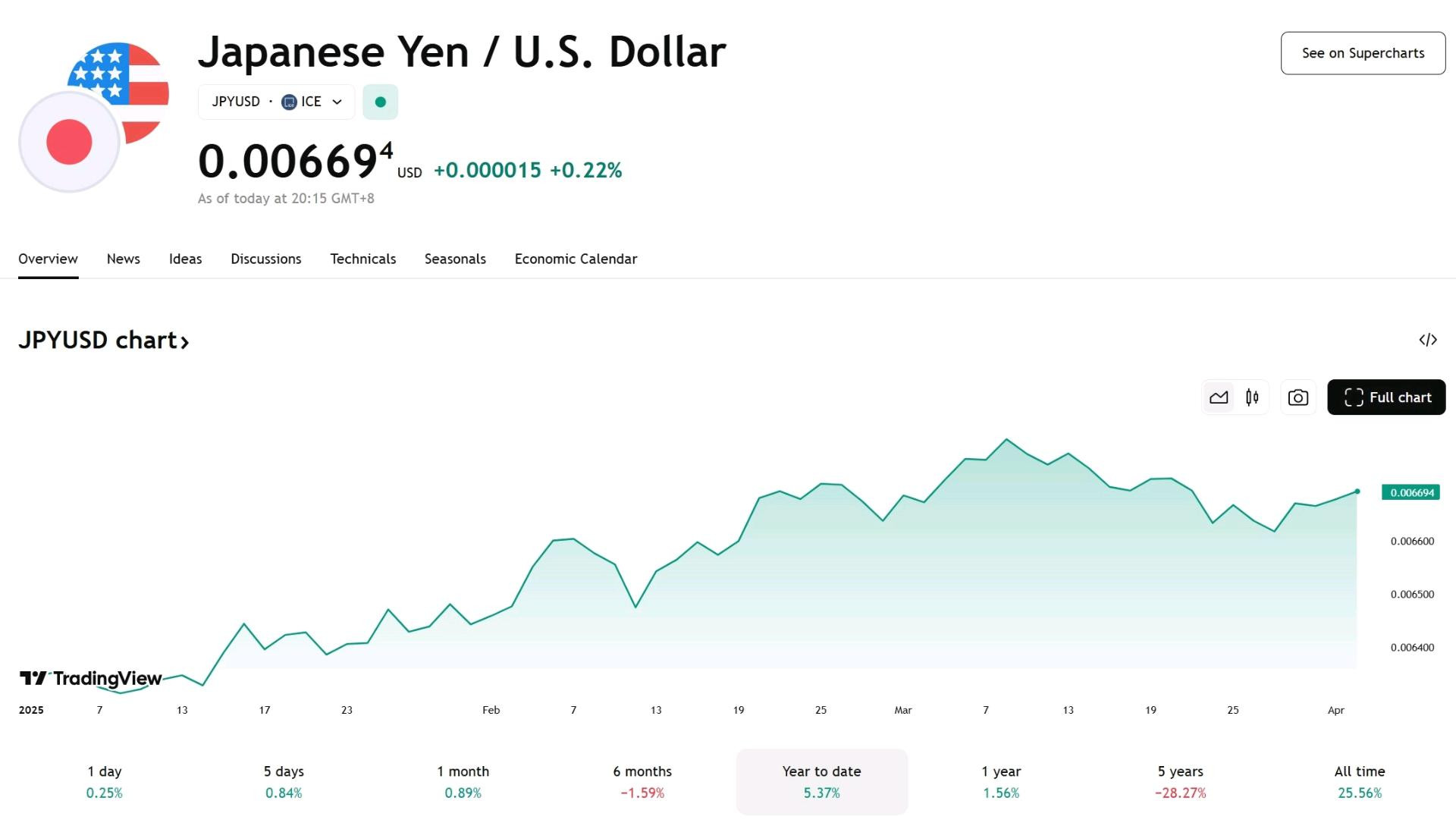Select the 5 years range
Image resolution: width=1456 pixels, height=826 pixels.
1181,782
